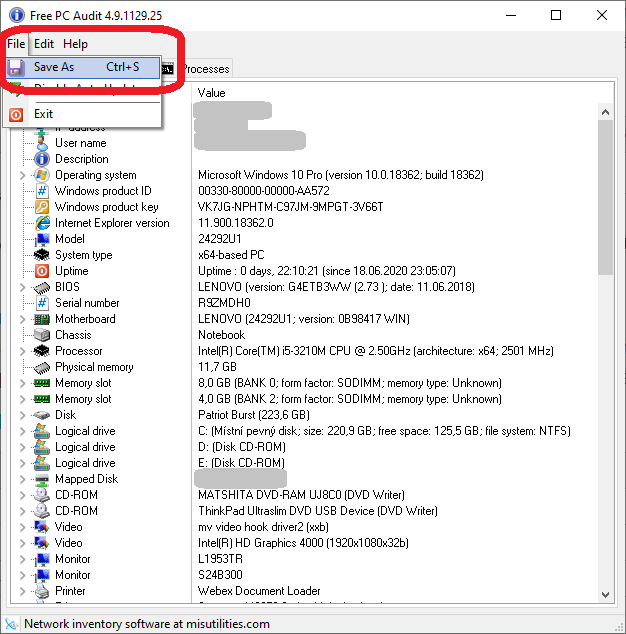The image size is (626, 634).
Task: Click the Serial number hash icon
Action: point(42,303)
